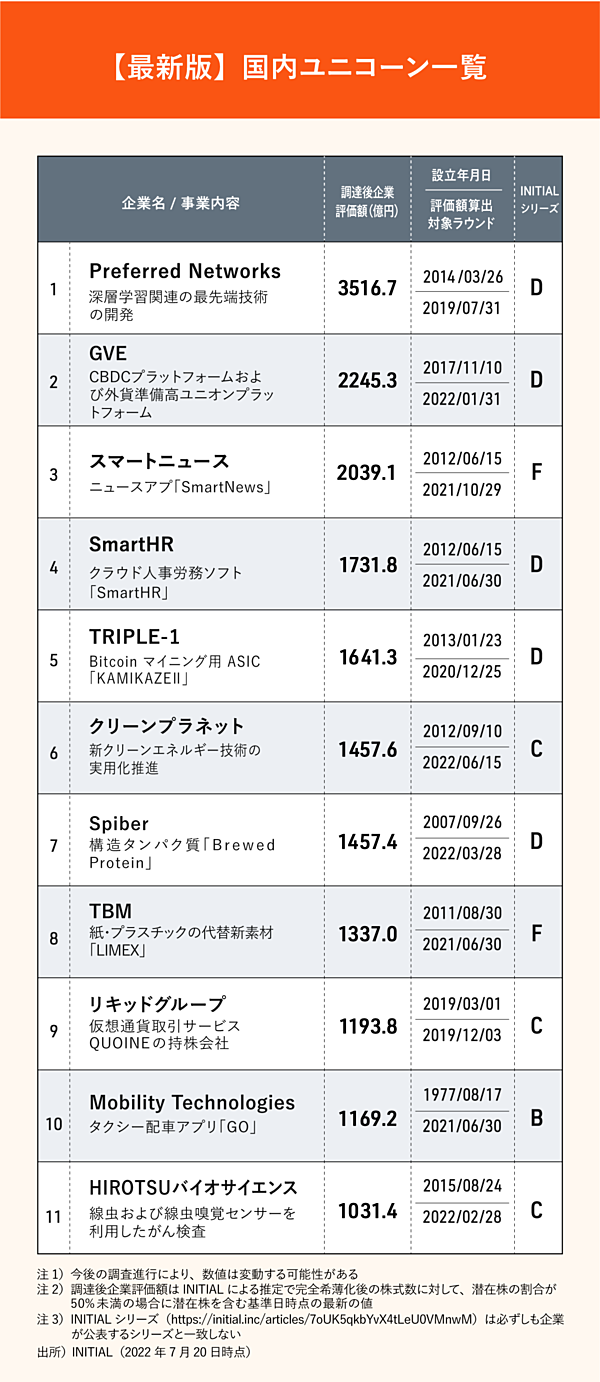Select the Spiber company name
The image size is (600, 1382).
119,823
